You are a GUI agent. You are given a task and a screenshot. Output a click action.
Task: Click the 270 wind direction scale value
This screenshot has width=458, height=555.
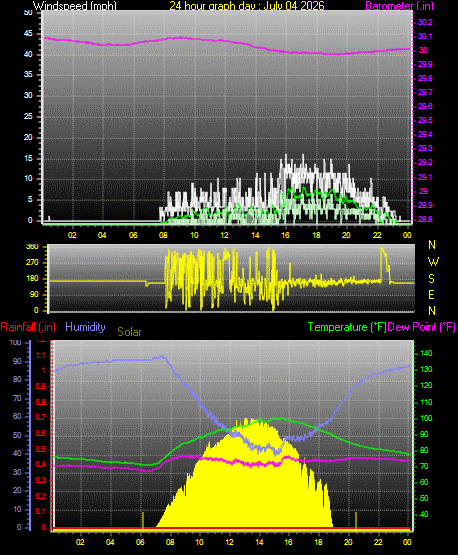[x=32, y=263]
